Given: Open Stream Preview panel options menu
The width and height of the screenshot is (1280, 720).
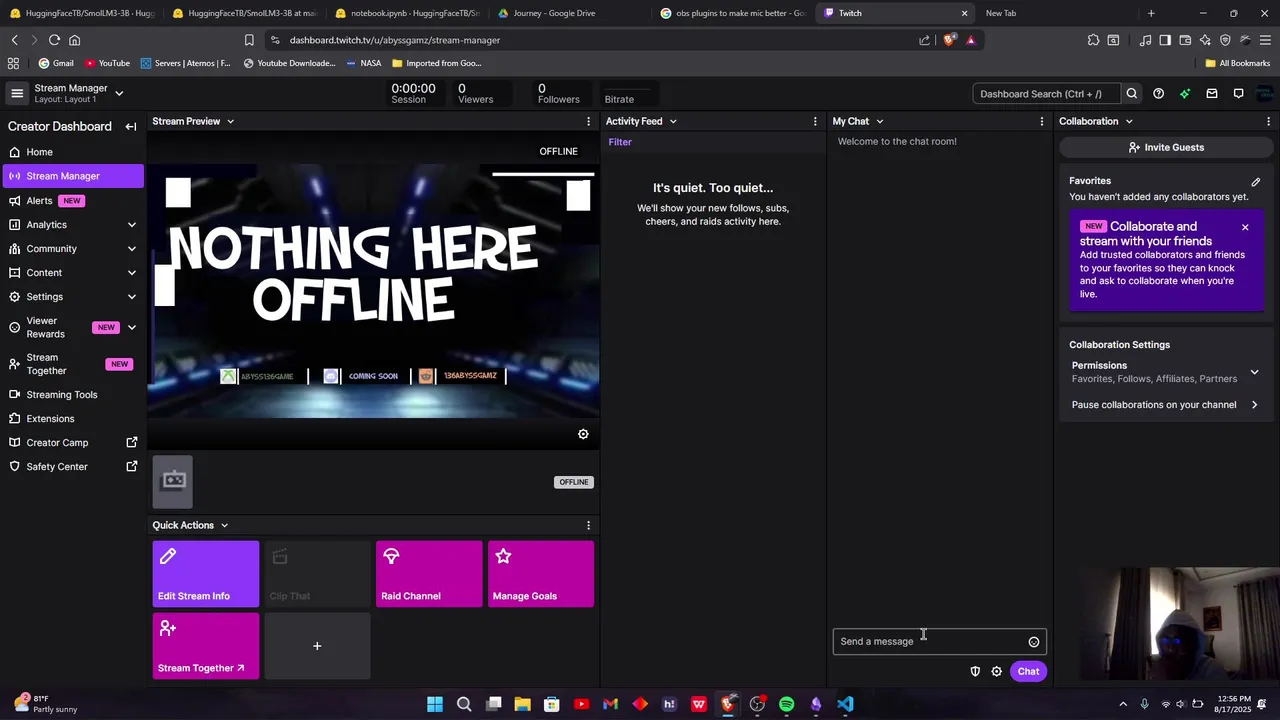Looking at the screenshot, I should [588, 121].
